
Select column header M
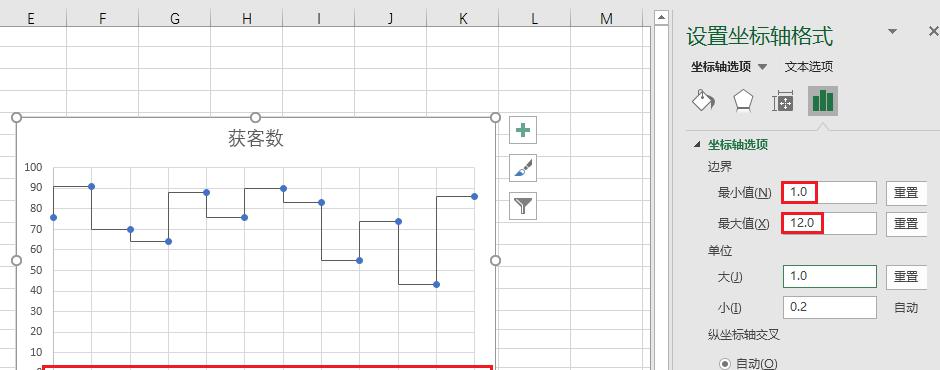pyautogui.click(x=606, y=19)
